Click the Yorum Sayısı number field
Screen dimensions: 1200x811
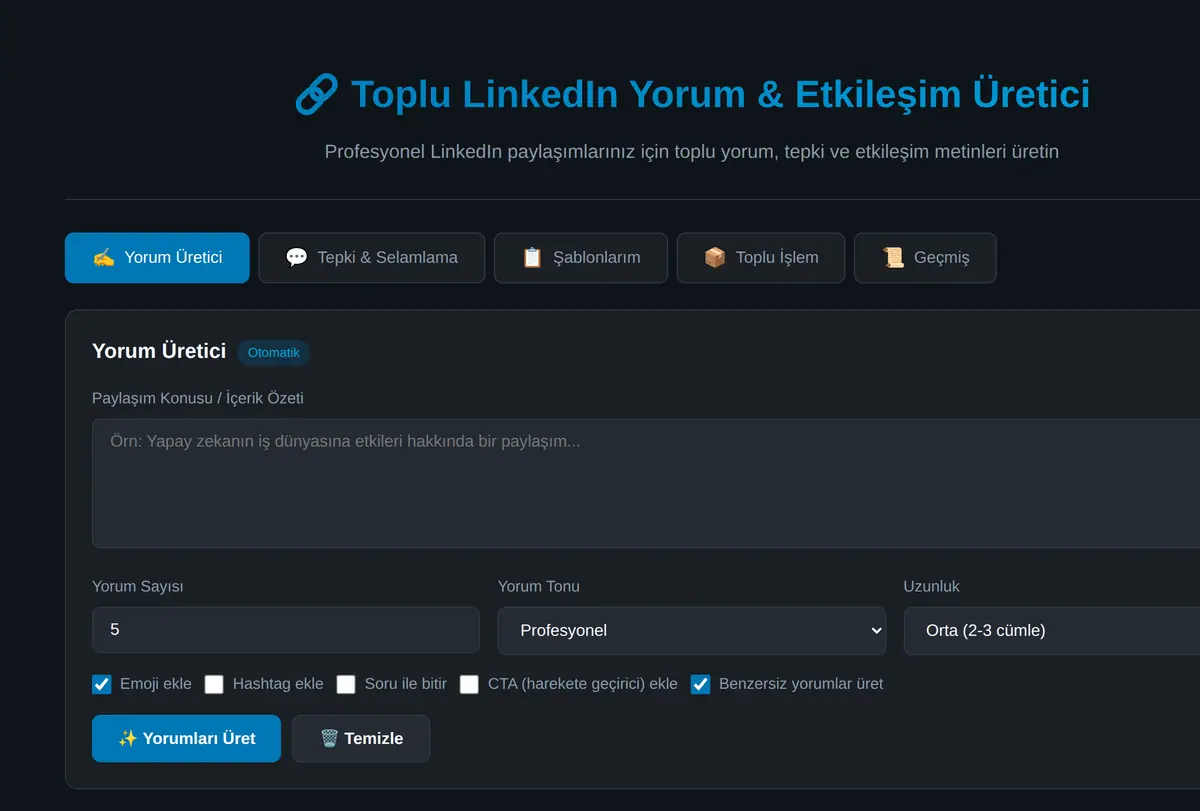[286, 631]
